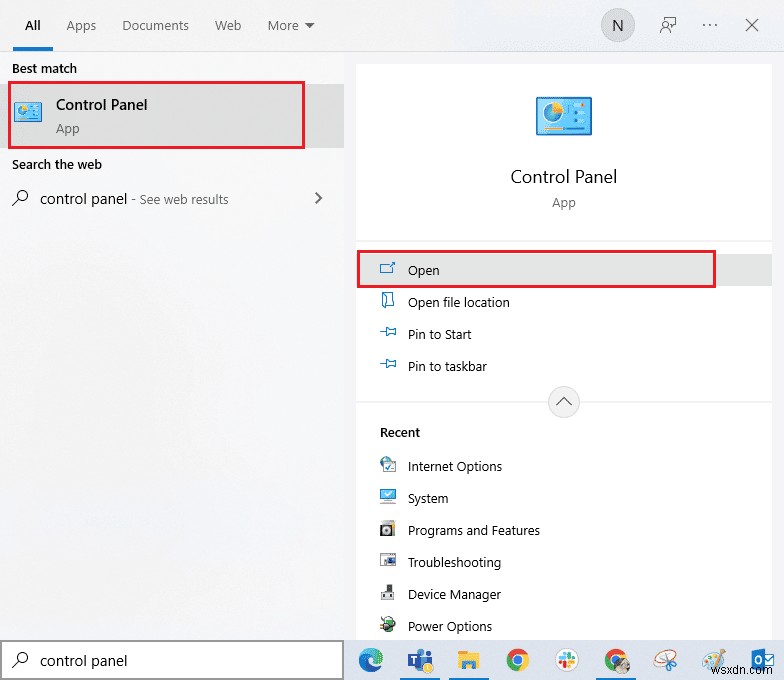The height and width of the screenshot is (680, 784).
Task: Click the Troubleshooting icon
Action: point(388,560)
